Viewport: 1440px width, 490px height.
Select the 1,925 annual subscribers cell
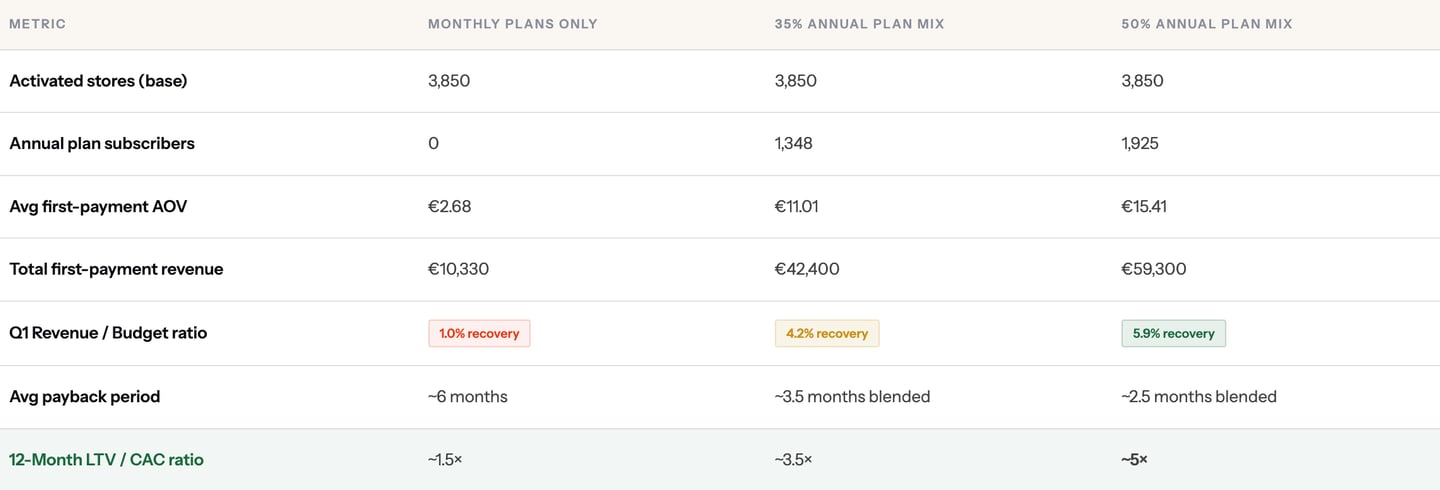pyautogui.click(x=1140, y=144)
